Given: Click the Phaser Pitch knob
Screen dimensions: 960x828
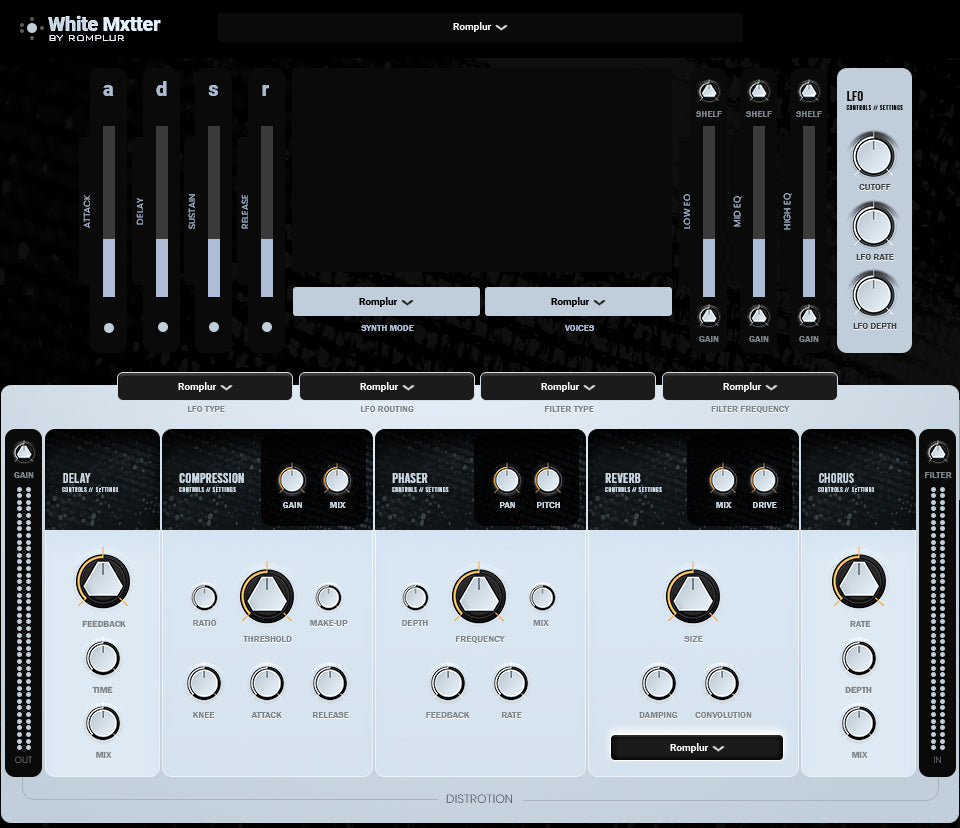Looking at the screenshot, I should pos(548,481).
